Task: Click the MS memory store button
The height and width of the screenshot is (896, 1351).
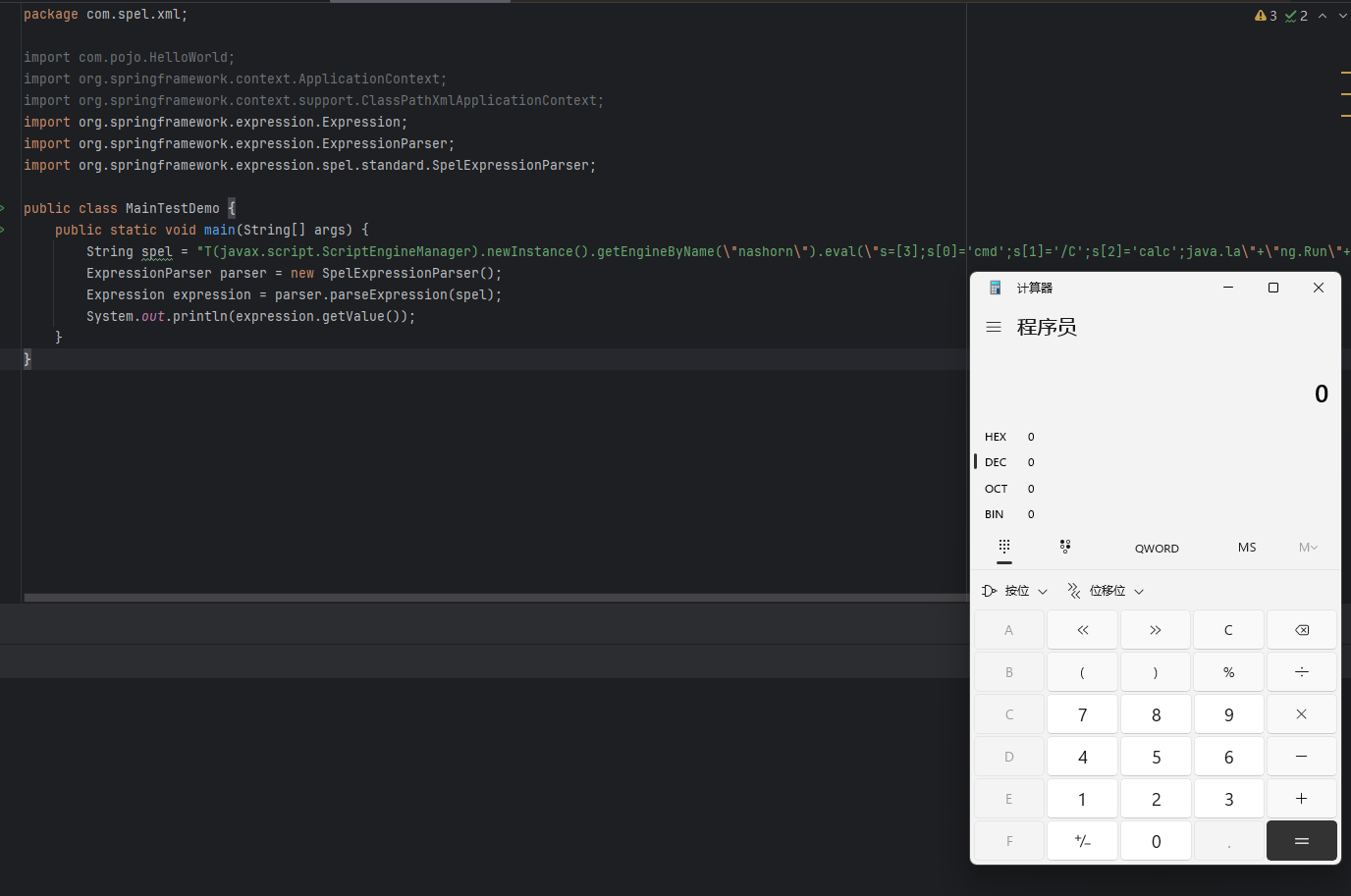Action: 1247,548
